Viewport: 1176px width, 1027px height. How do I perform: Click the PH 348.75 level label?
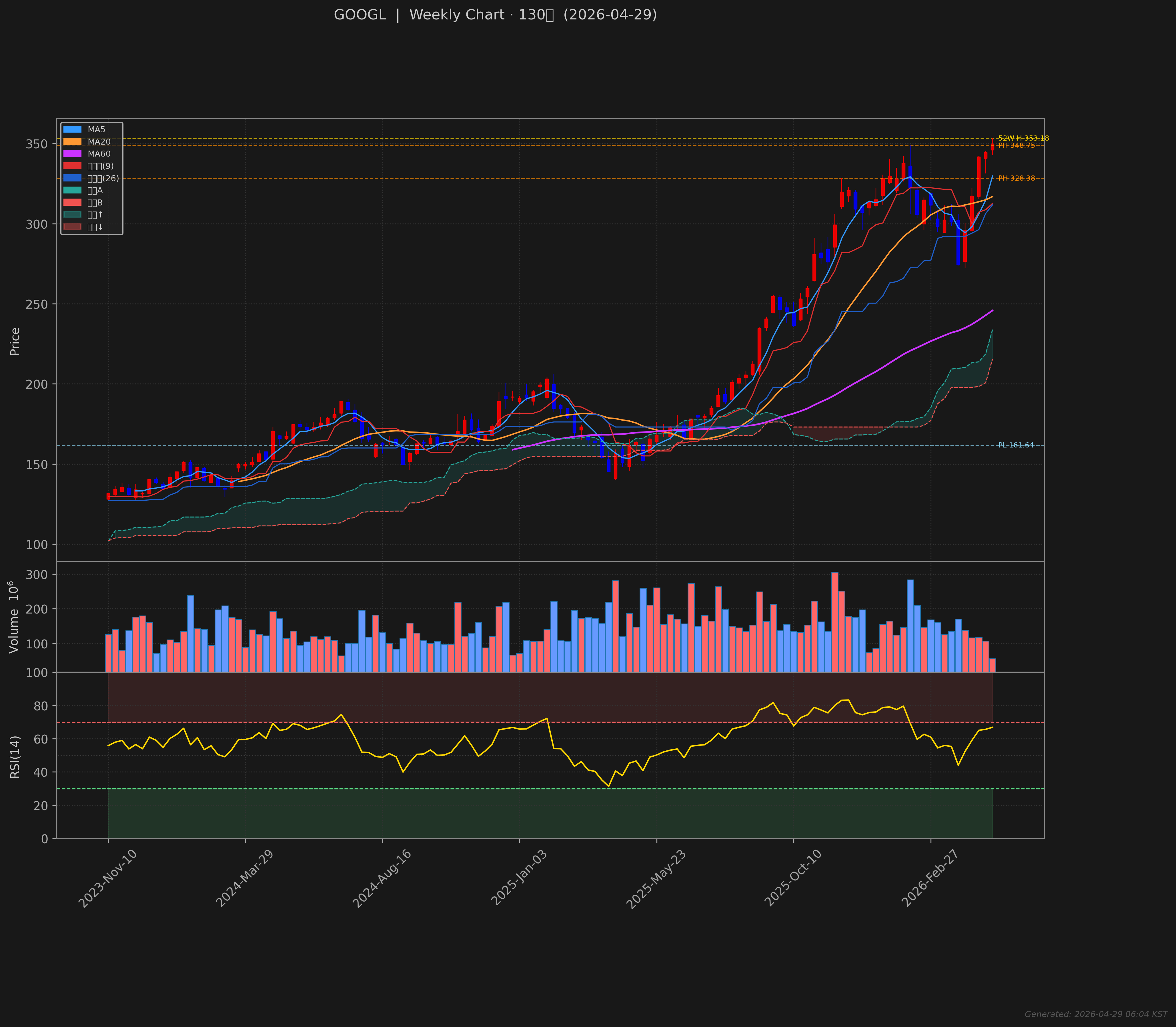click(x=1016, y=145)
